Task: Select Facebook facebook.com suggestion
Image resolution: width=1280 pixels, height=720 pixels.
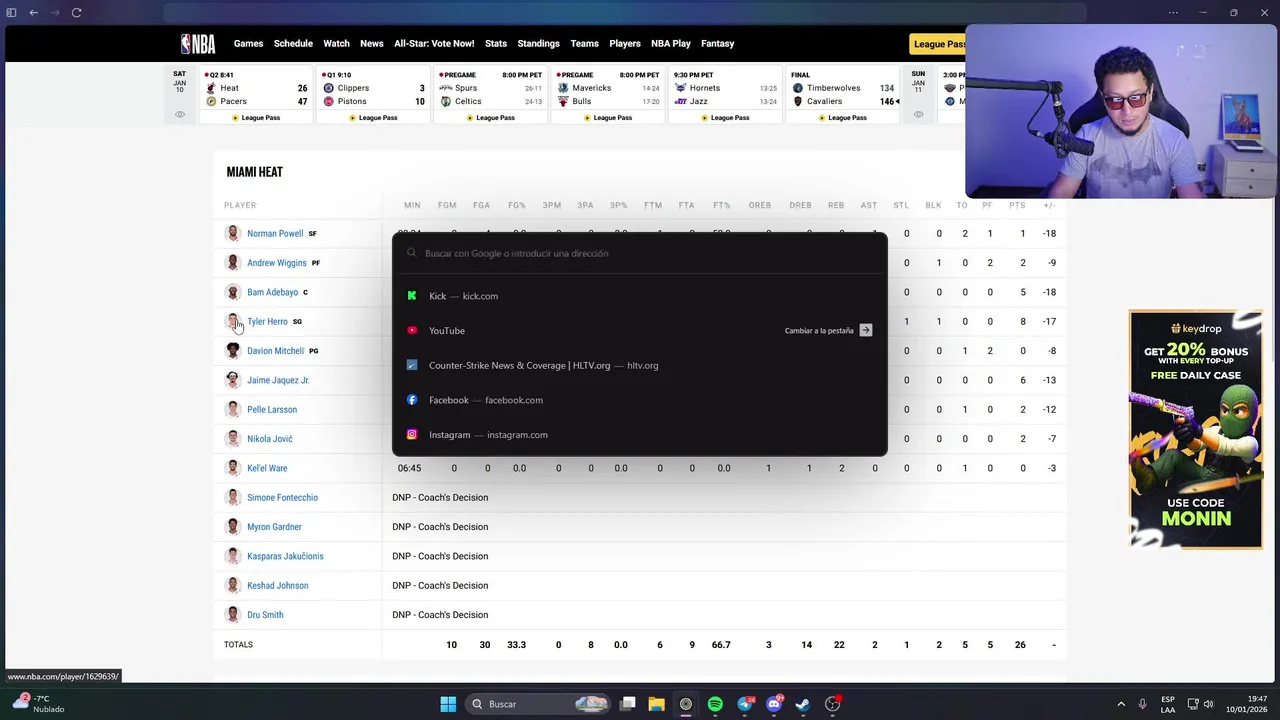Action: pyautogui.click(x=640, y=400)
